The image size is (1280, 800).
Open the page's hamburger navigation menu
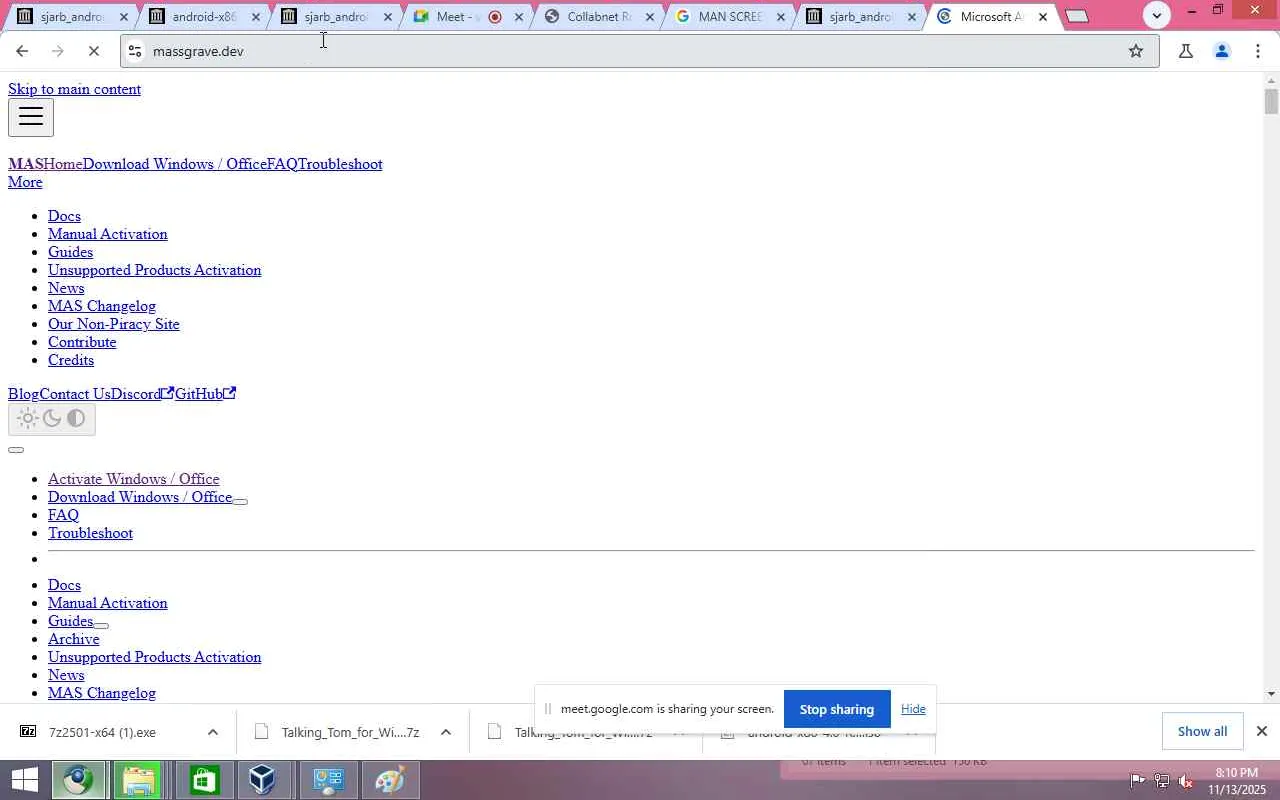coord(31,117)
